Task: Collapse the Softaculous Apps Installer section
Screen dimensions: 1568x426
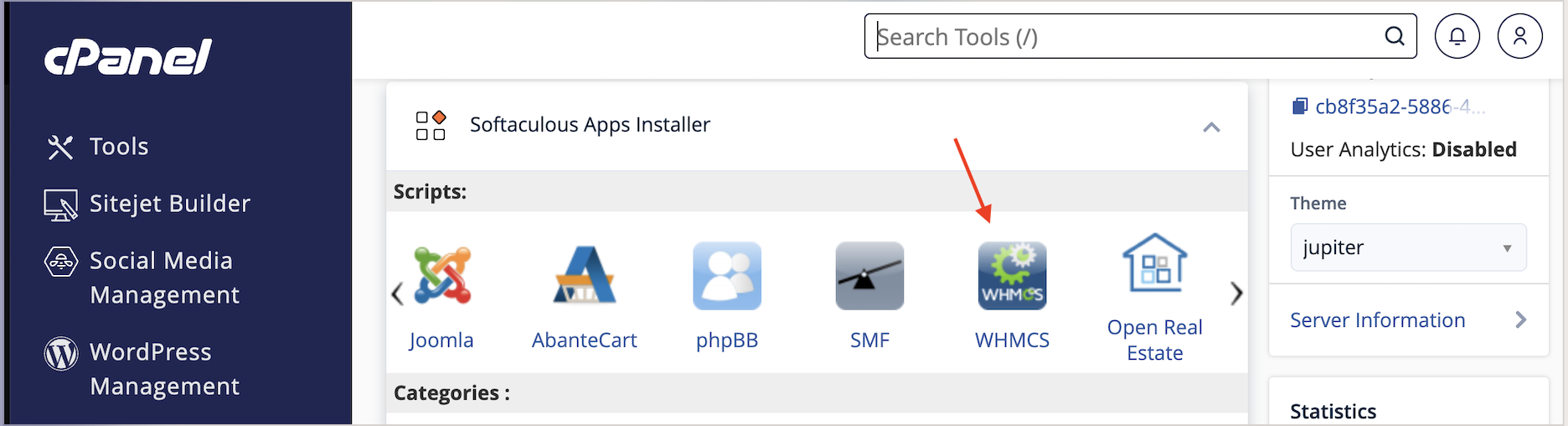Action: coord(1211,127)
